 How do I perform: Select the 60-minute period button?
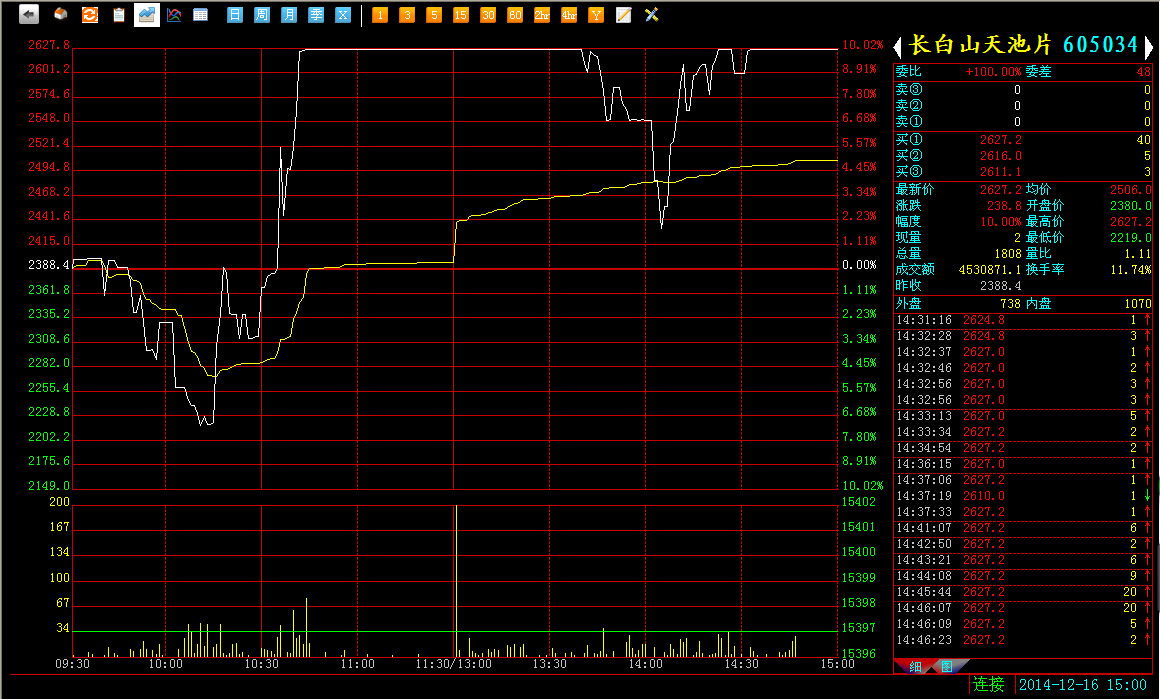point(515,15)
